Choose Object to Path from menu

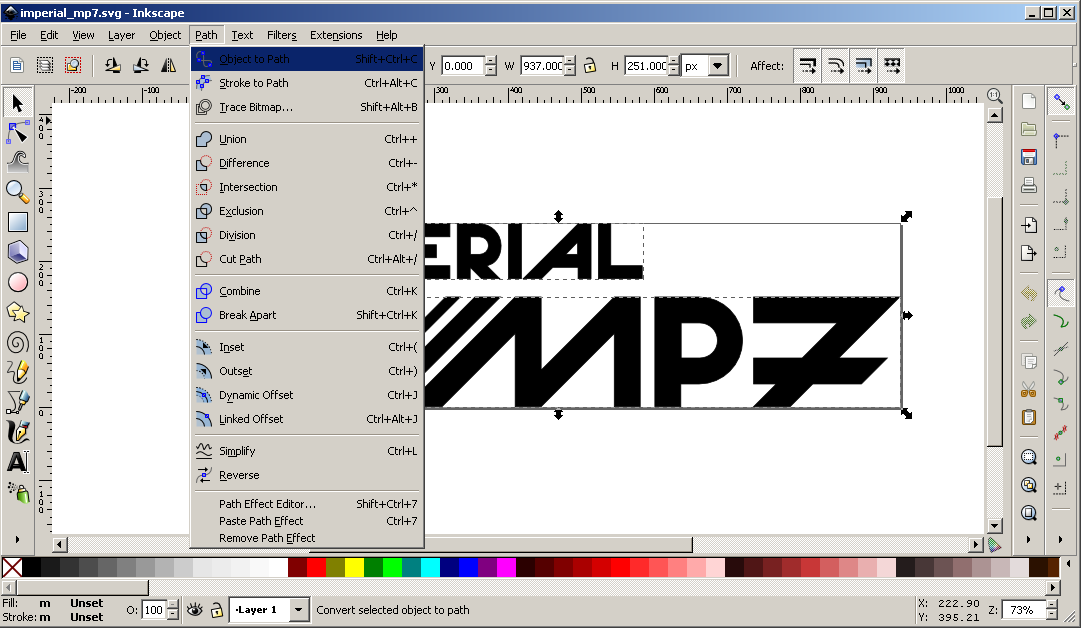coord(254,59)
